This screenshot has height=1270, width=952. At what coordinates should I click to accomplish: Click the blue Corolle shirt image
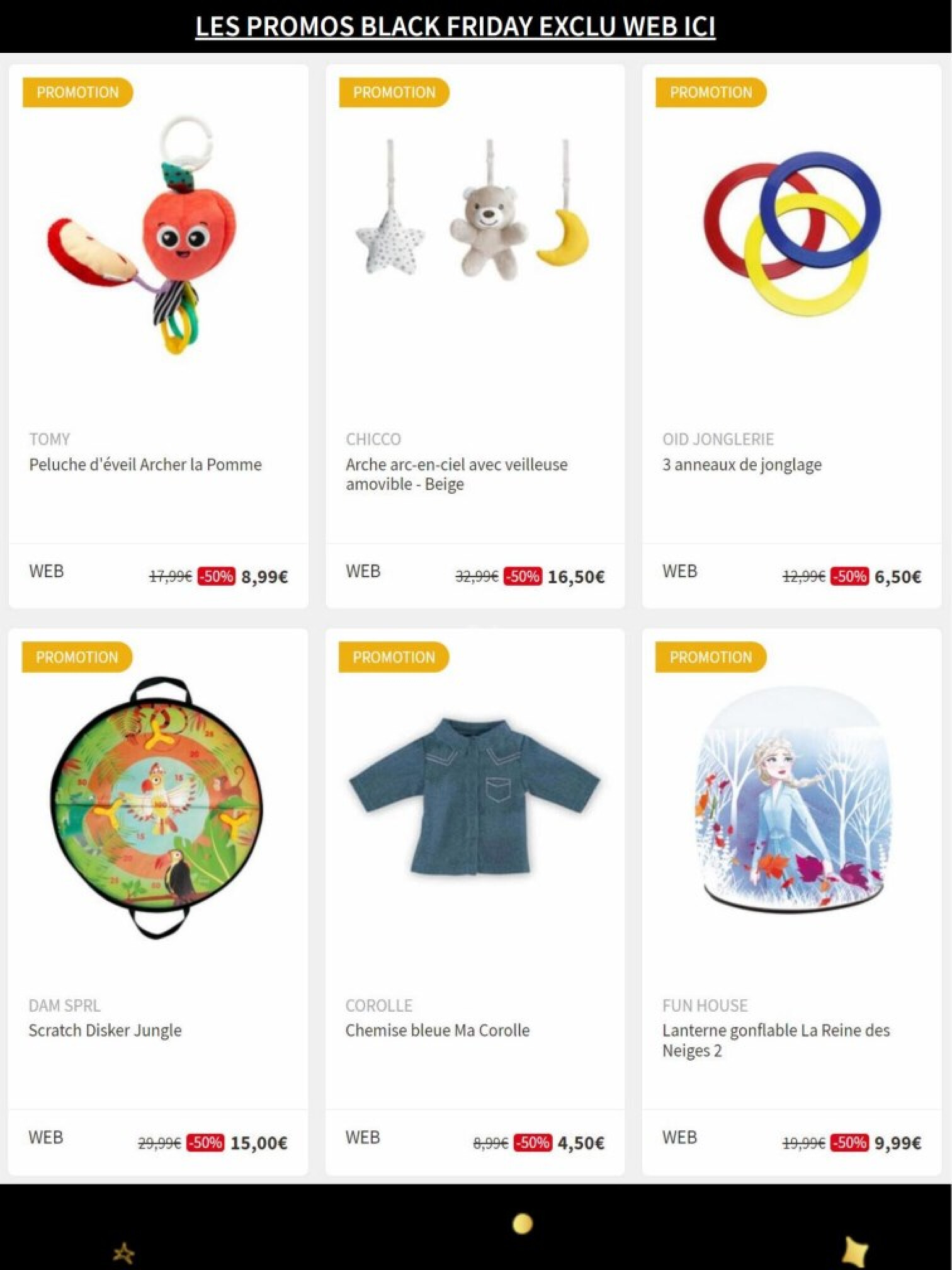[x=475, y=796]
